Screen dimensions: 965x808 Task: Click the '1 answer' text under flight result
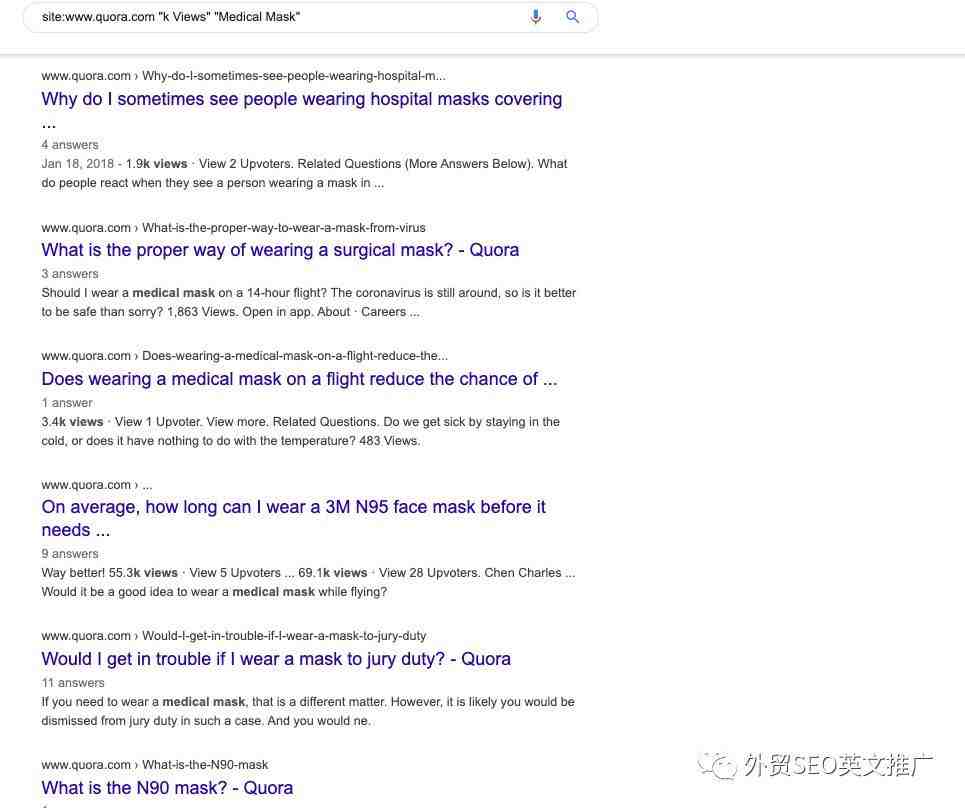click(67, 403)
